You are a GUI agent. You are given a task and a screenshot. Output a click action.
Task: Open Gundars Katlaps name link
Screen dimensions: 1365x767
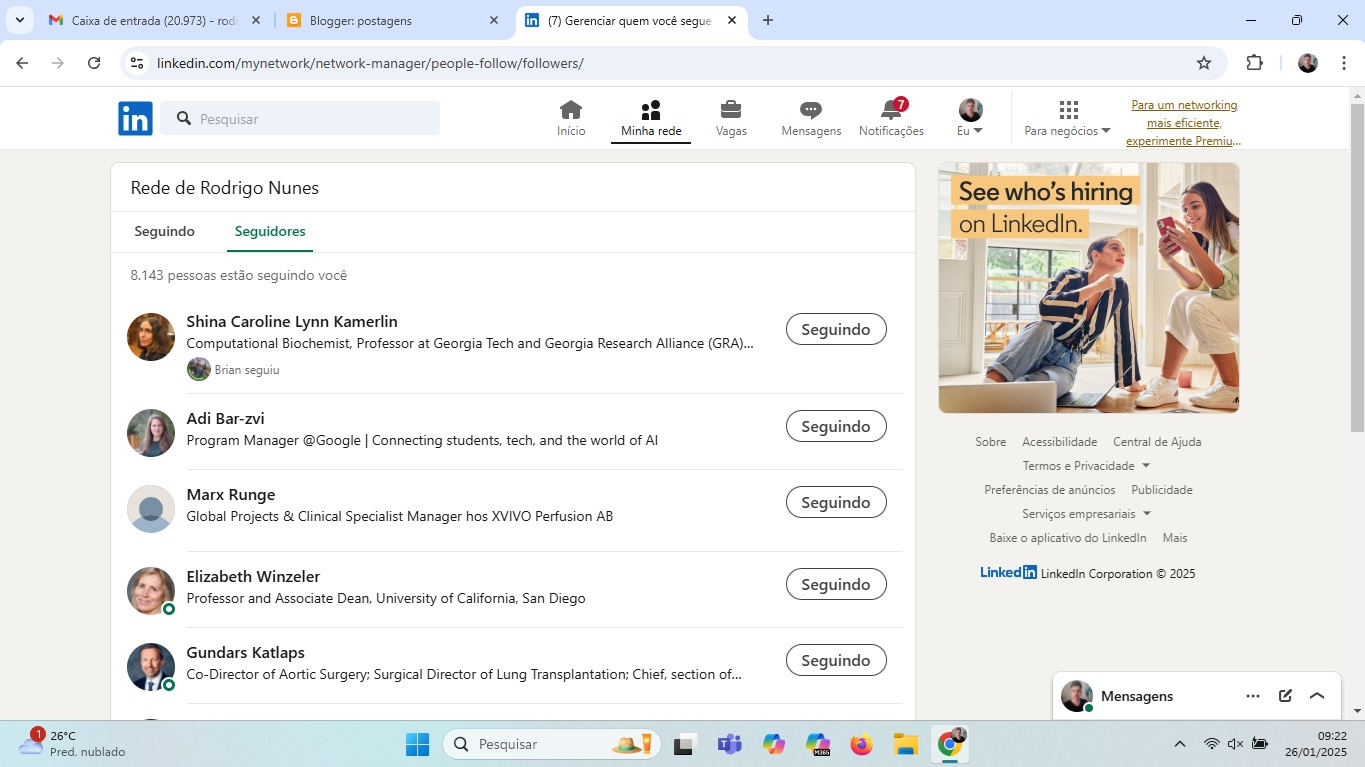pyautogui.click(x=245, y=652)
